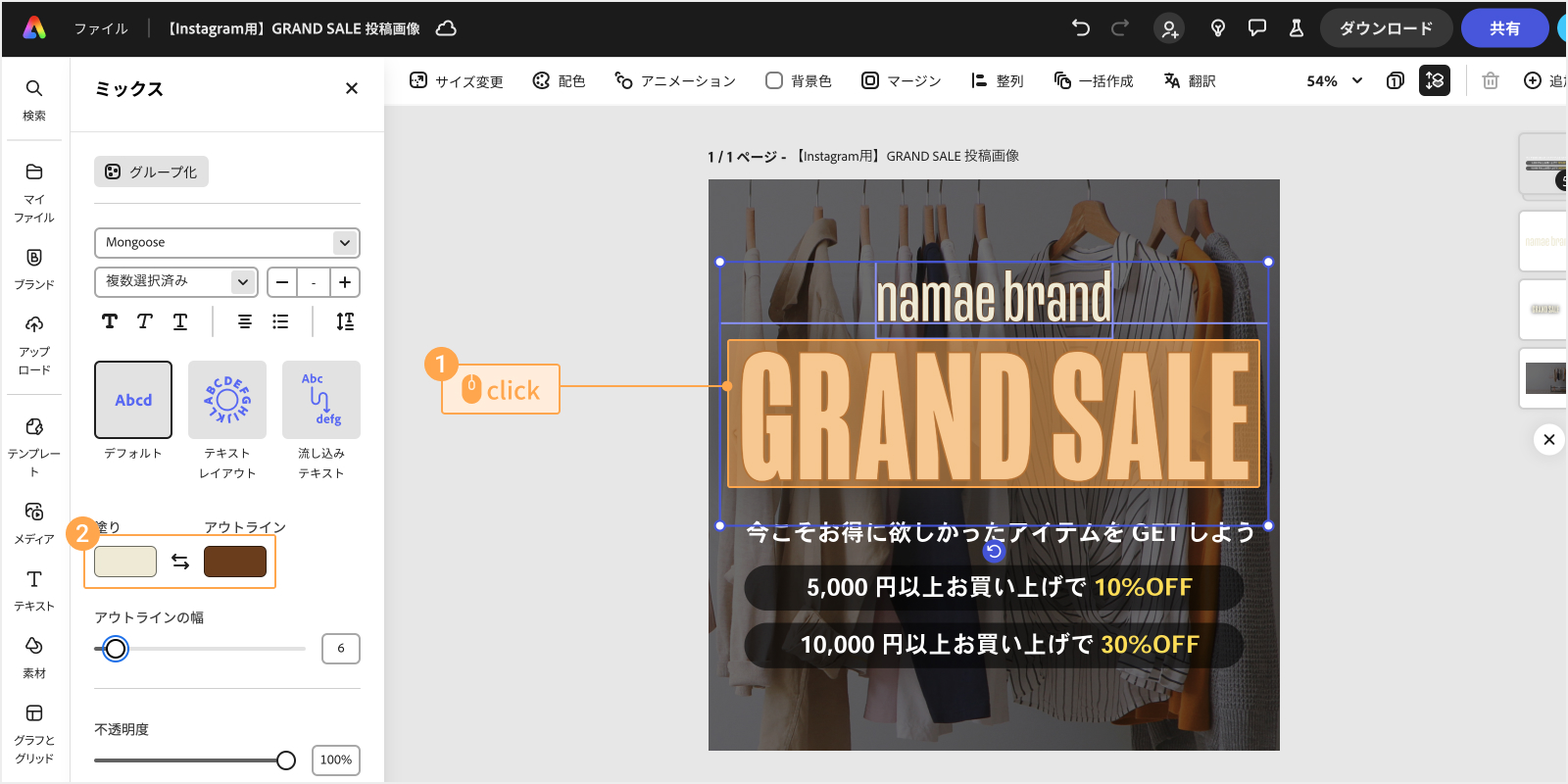Image resolution: width=1568 pixels, height=784 pixels.
Task: Click the rotate handle below selection
Action: pos(994,551)
